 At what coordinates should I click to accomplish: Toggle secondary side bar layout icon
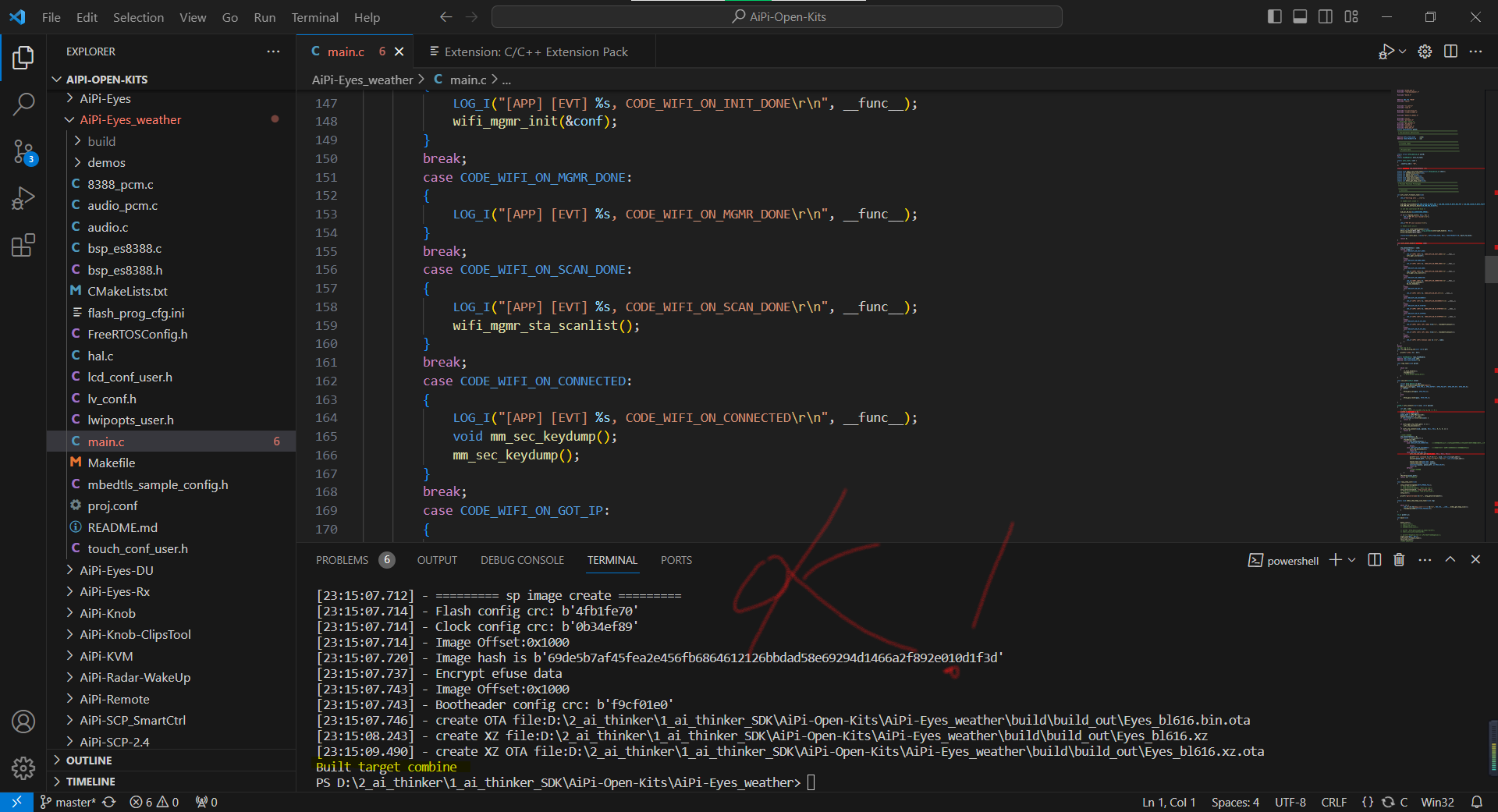click(1326, 16)
